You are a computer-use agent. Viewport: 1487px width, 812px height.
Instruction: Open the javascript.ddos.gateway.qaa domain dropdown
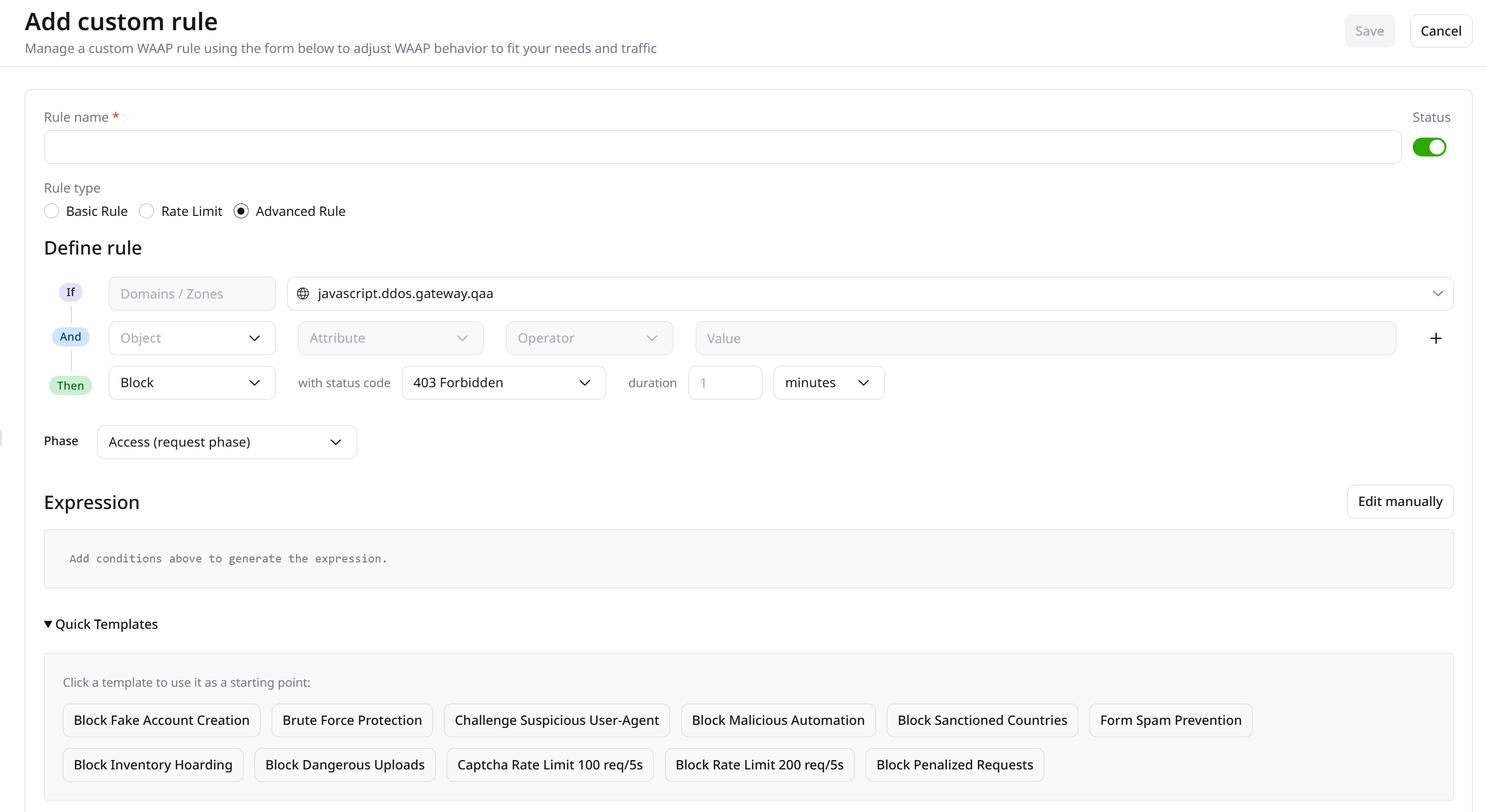[870, 294]
